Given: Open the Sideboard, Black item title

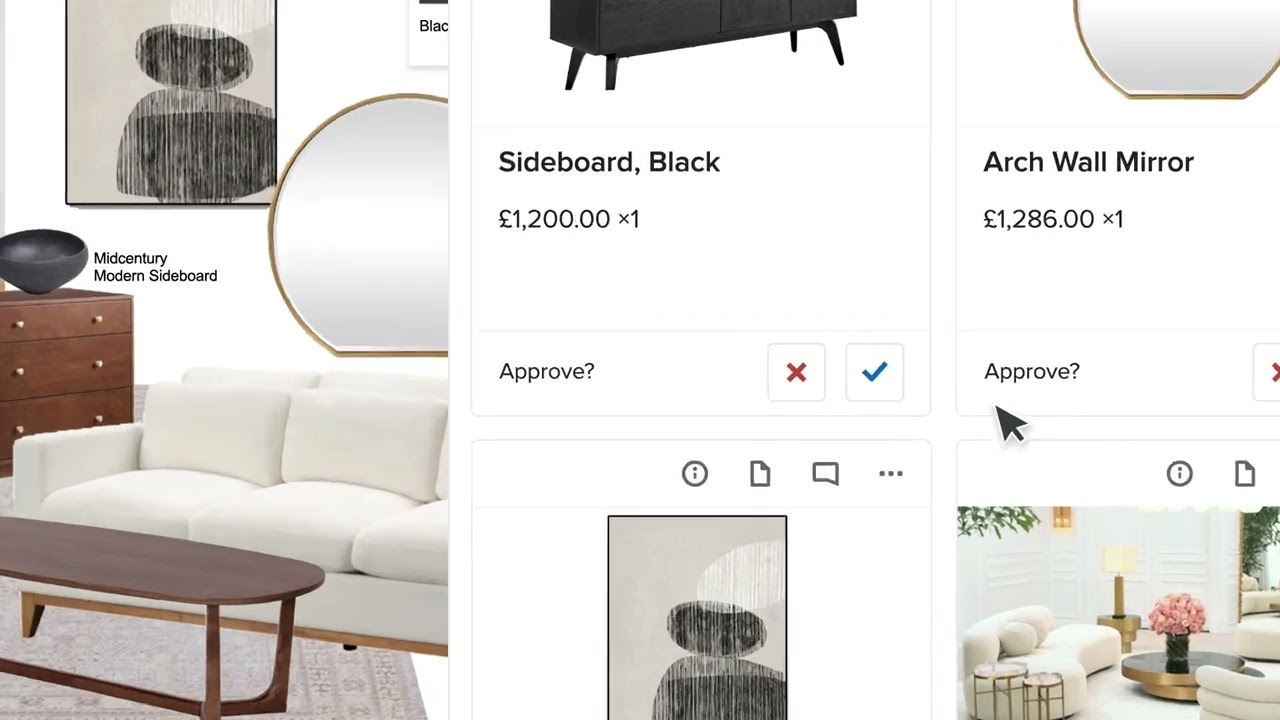Looking at the screenshot, I should pos(609,162).
